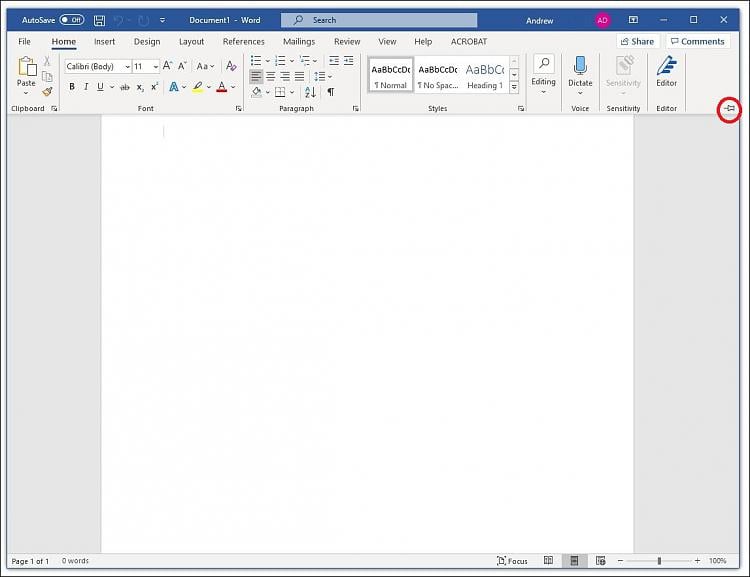Open the font color dropdown arrow
The width and height of the screenshot is (750, 577).
pos(233,87)
